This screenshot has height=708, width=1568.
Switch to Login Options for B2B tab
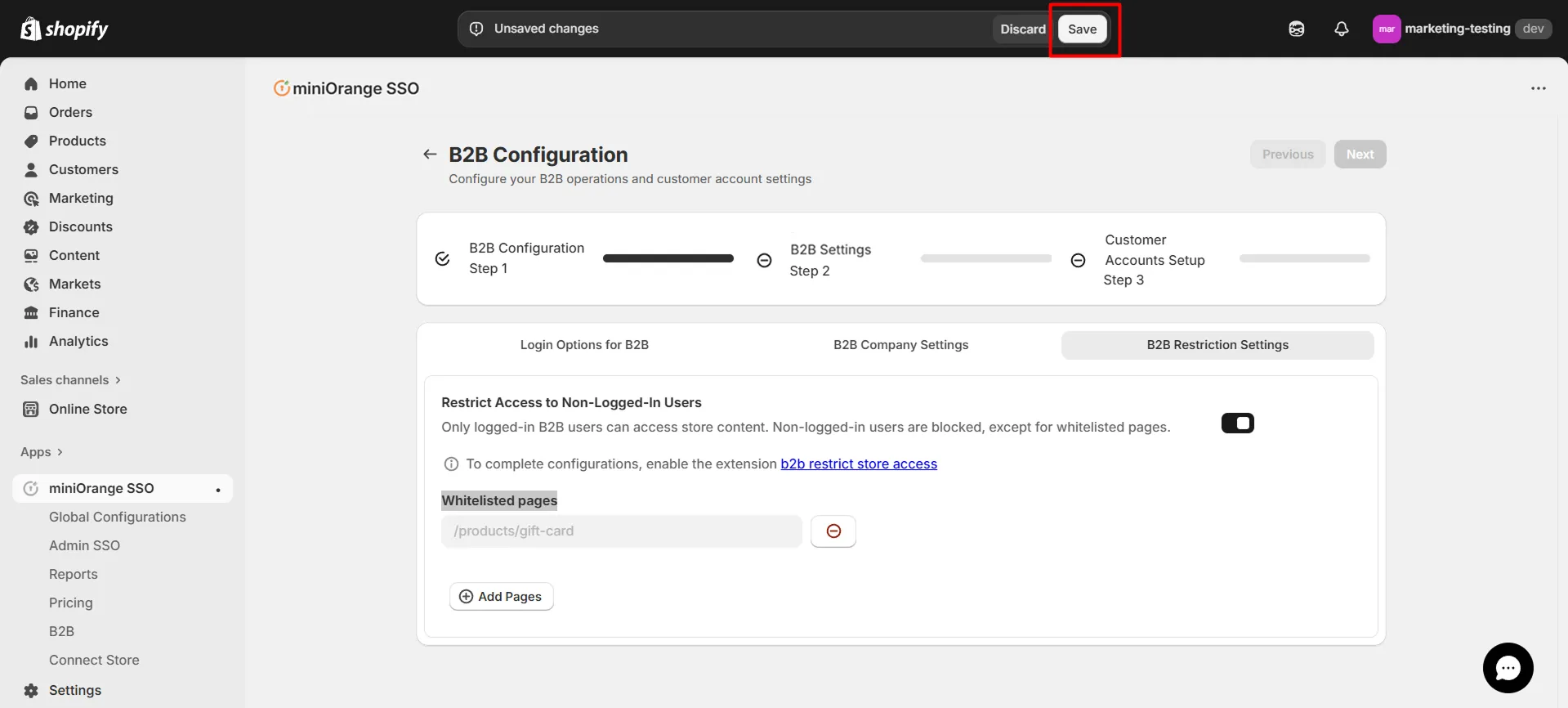(584, 345)
